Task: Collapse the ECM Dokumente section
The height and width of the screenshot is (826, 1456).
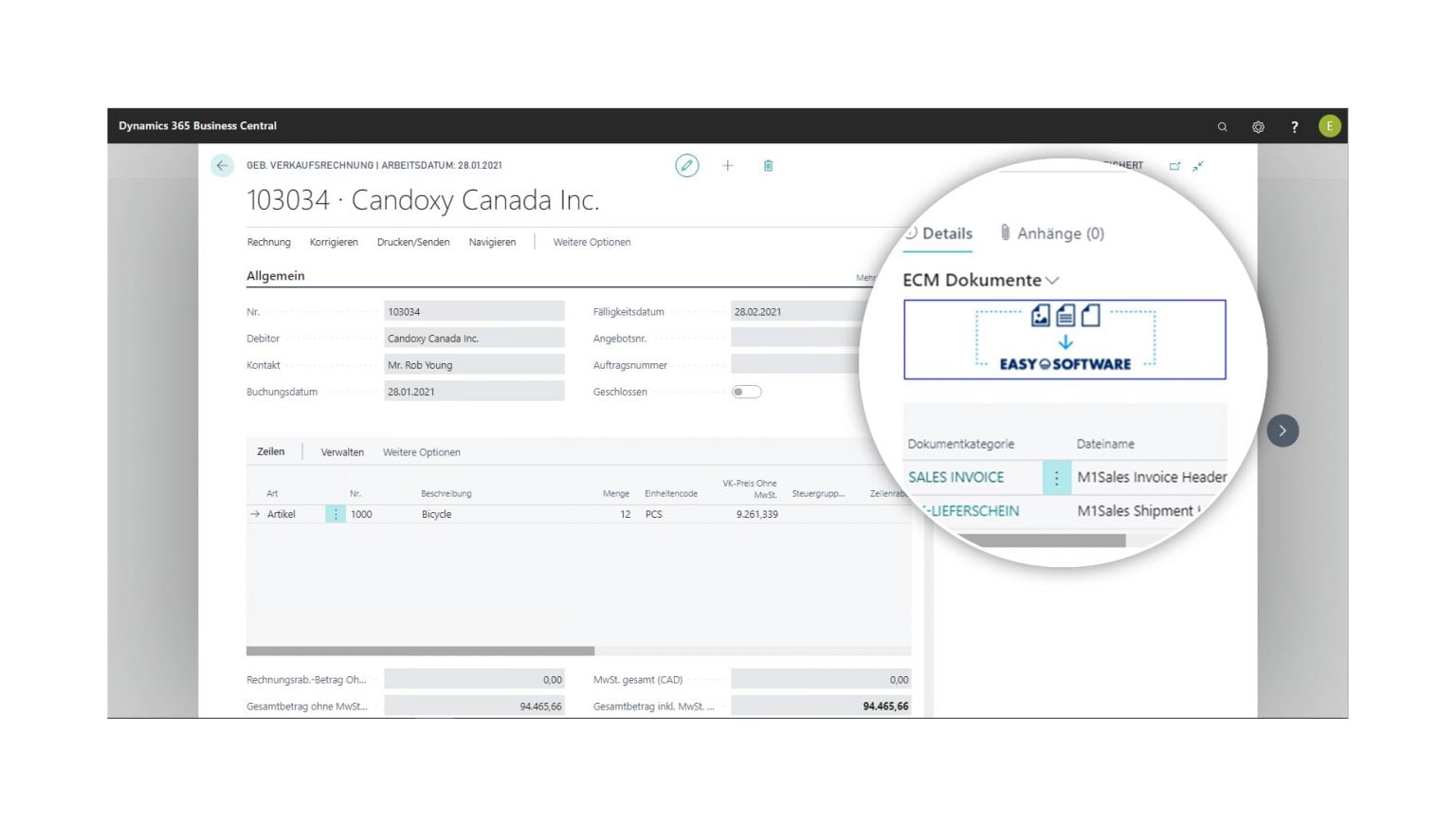Action: click(1051, 281)
